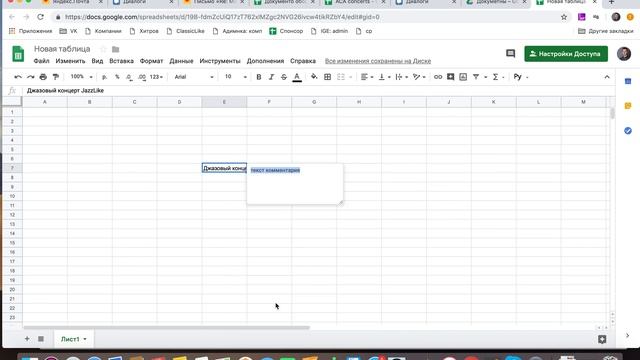Select the Paint format roller tool
640x360 pixels.
pyautogui.click(x=56, y=77)
